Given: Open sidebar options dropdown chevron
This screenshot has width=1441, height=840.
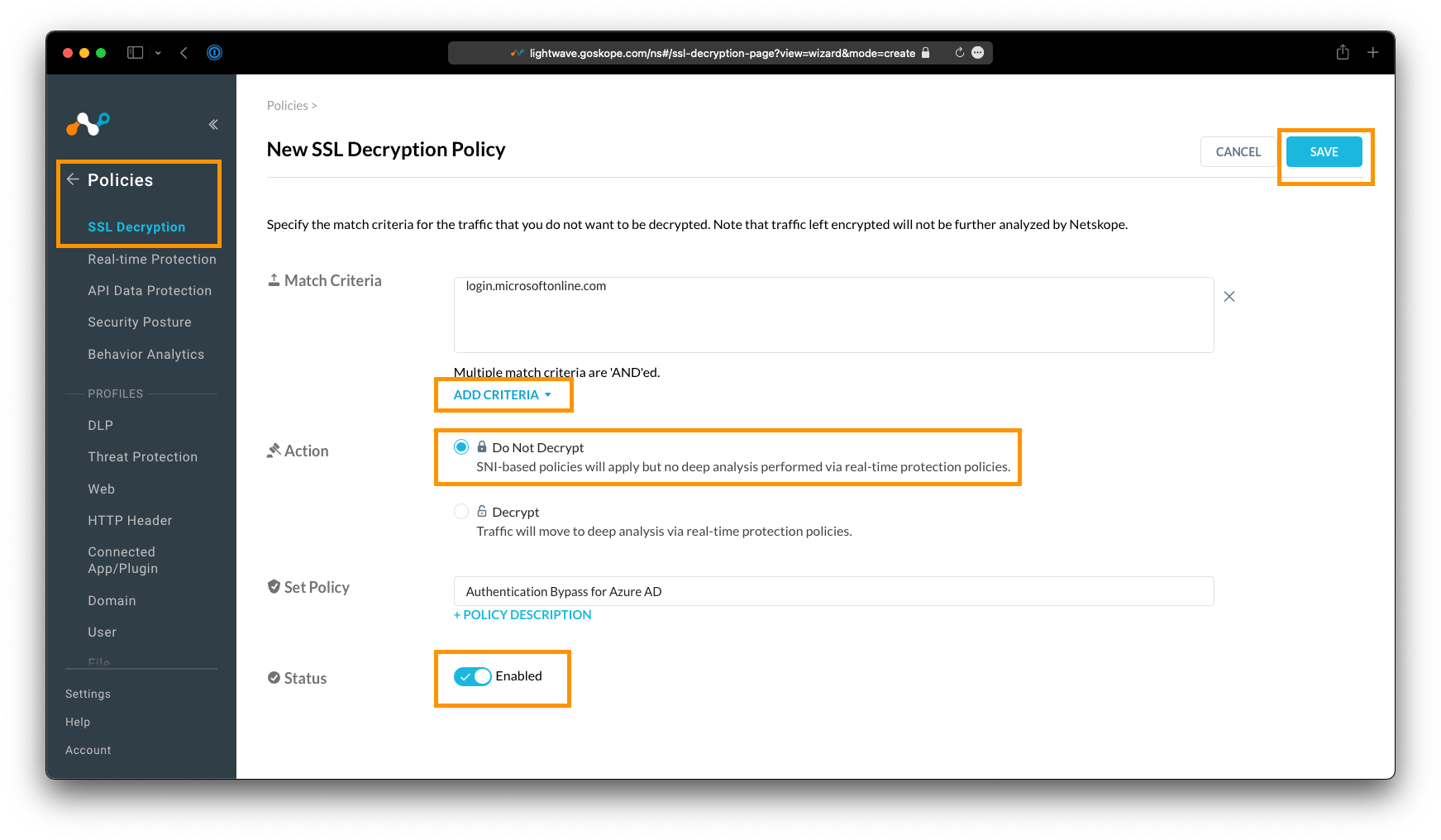Looking at the screenshot, I should tap(158, 53).
